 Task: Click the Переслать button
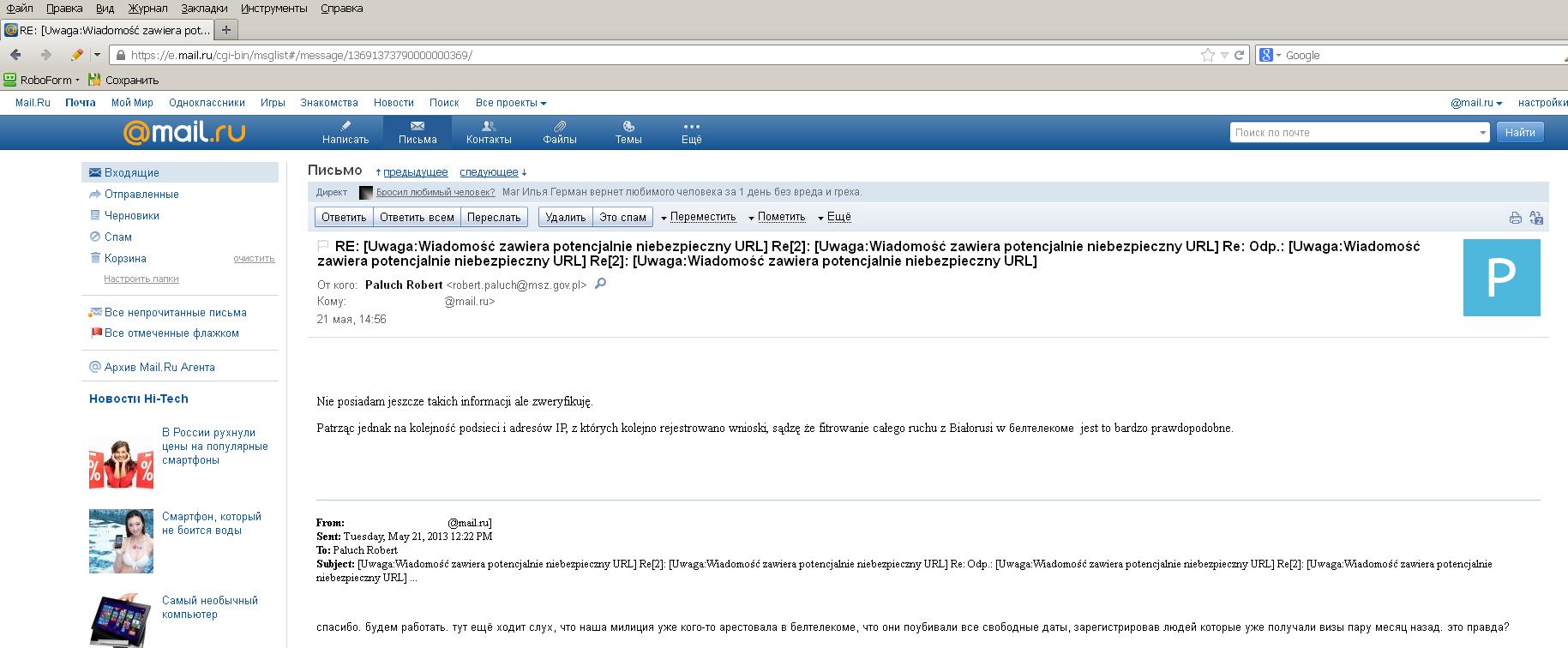click(494, 217)
